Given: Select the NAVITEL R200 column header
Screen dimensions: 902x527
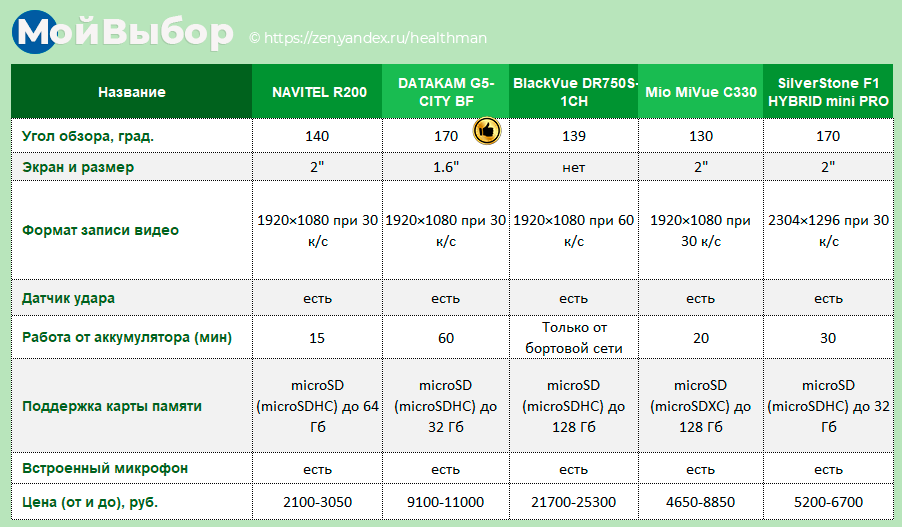Looking at the screenshot, I should [319, 92].
